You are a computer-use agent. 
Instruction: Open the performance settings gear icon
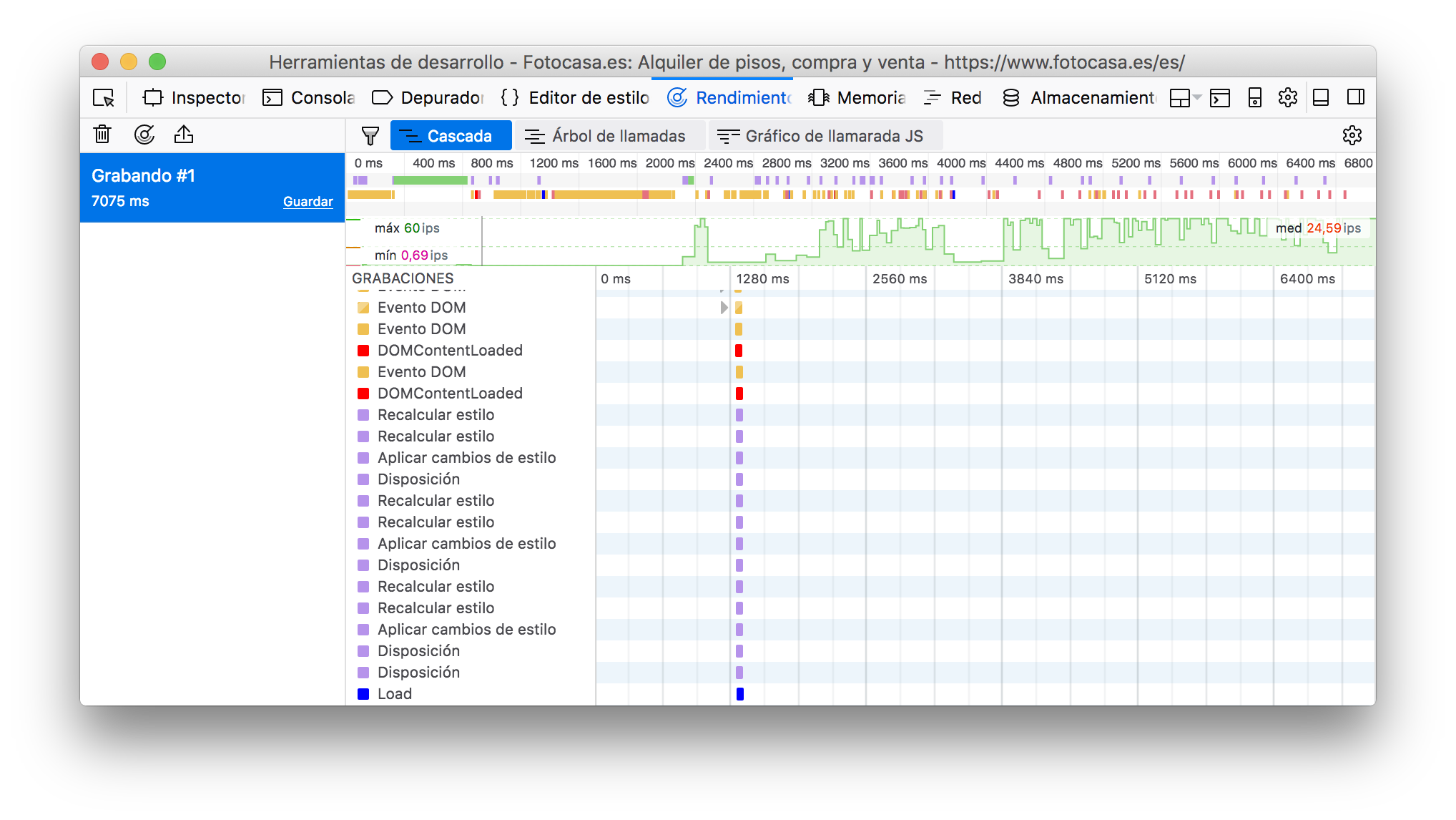[1352, 135]
